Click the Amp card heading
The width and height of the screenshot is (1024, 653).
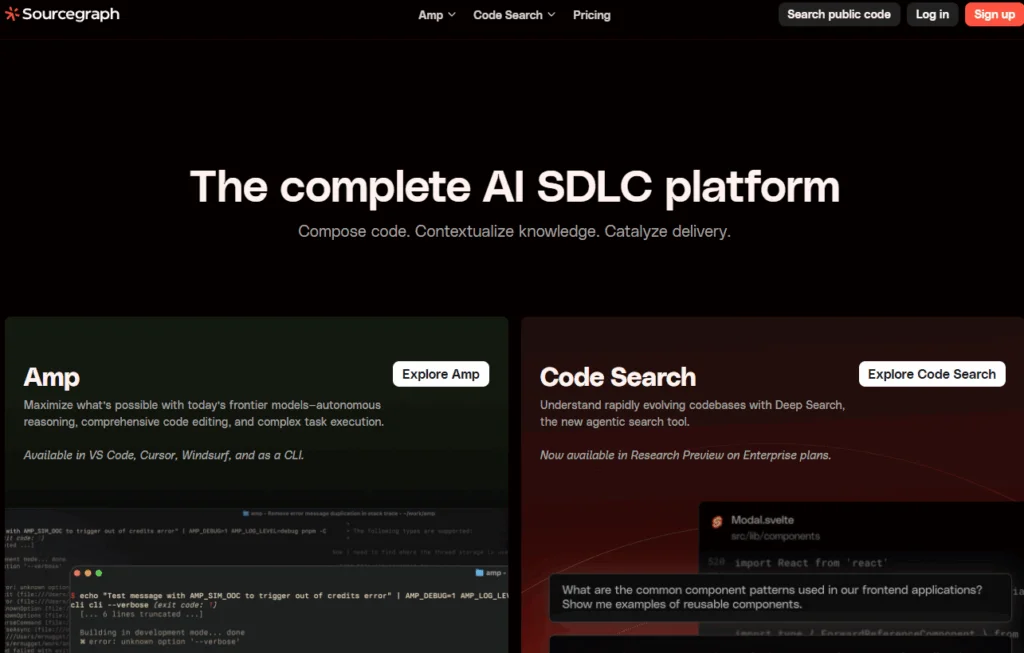(52, 377)
